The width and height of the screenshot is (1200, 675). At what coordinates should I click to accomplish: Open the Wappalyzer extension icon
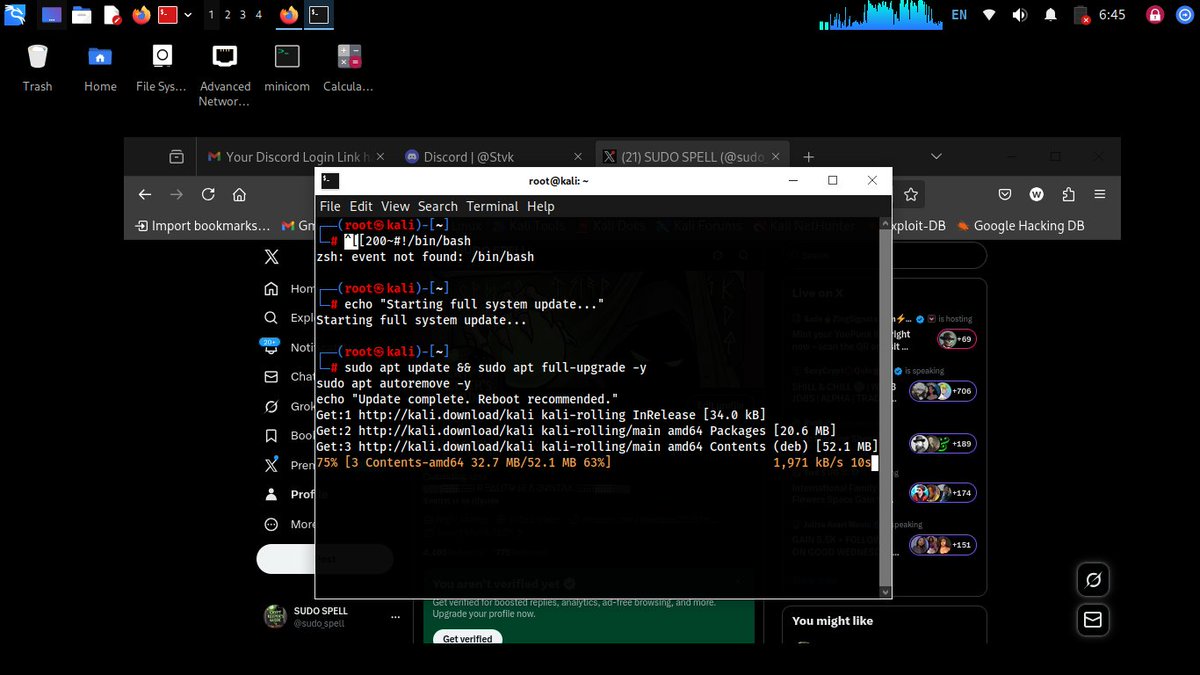coord(1036,194)
